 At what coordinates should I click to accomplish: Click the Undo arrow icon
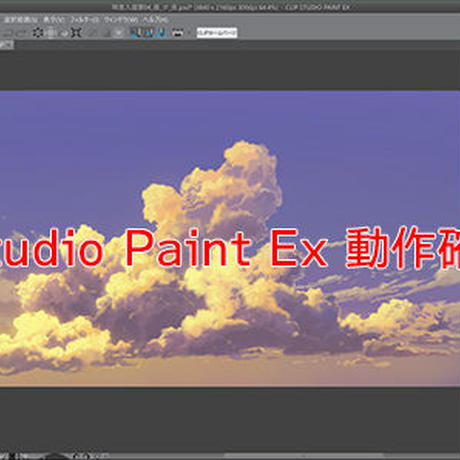pyautogui.click(x=7, y=33)
